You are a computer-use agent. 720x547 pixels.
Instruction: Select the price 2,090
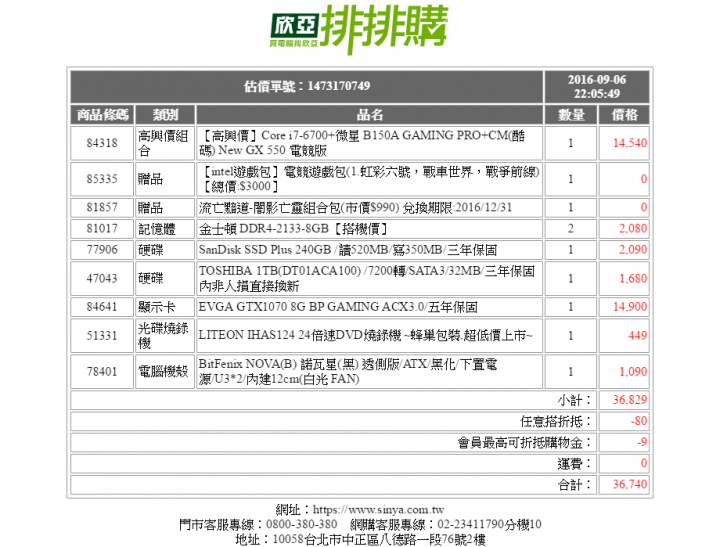633,249
